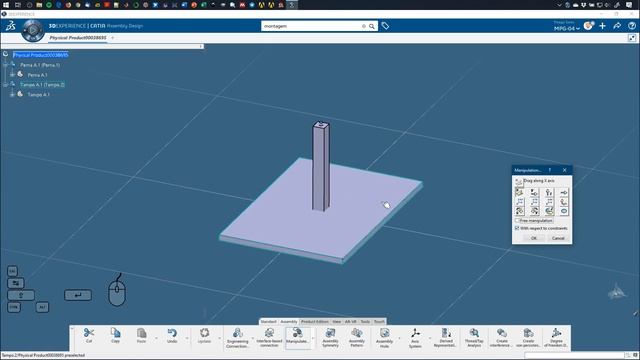The height and width of the screenshot is (360, 640).
Task: Open the tag icon next to the search bar
Action: pos(385,26)
